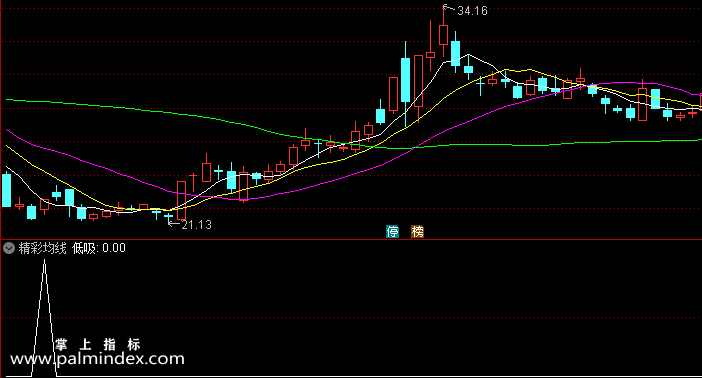Screen dimensions: 702x378
Task: Open the www.palmindex.com watermark link
Action: (97, 358)
